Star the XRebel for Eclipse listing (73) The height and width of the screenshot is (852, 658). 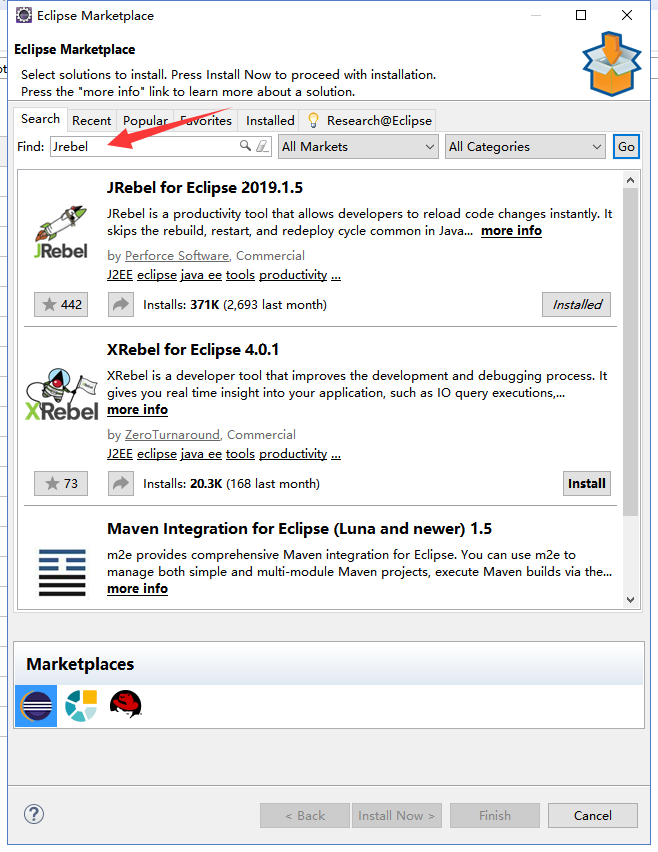61,484
